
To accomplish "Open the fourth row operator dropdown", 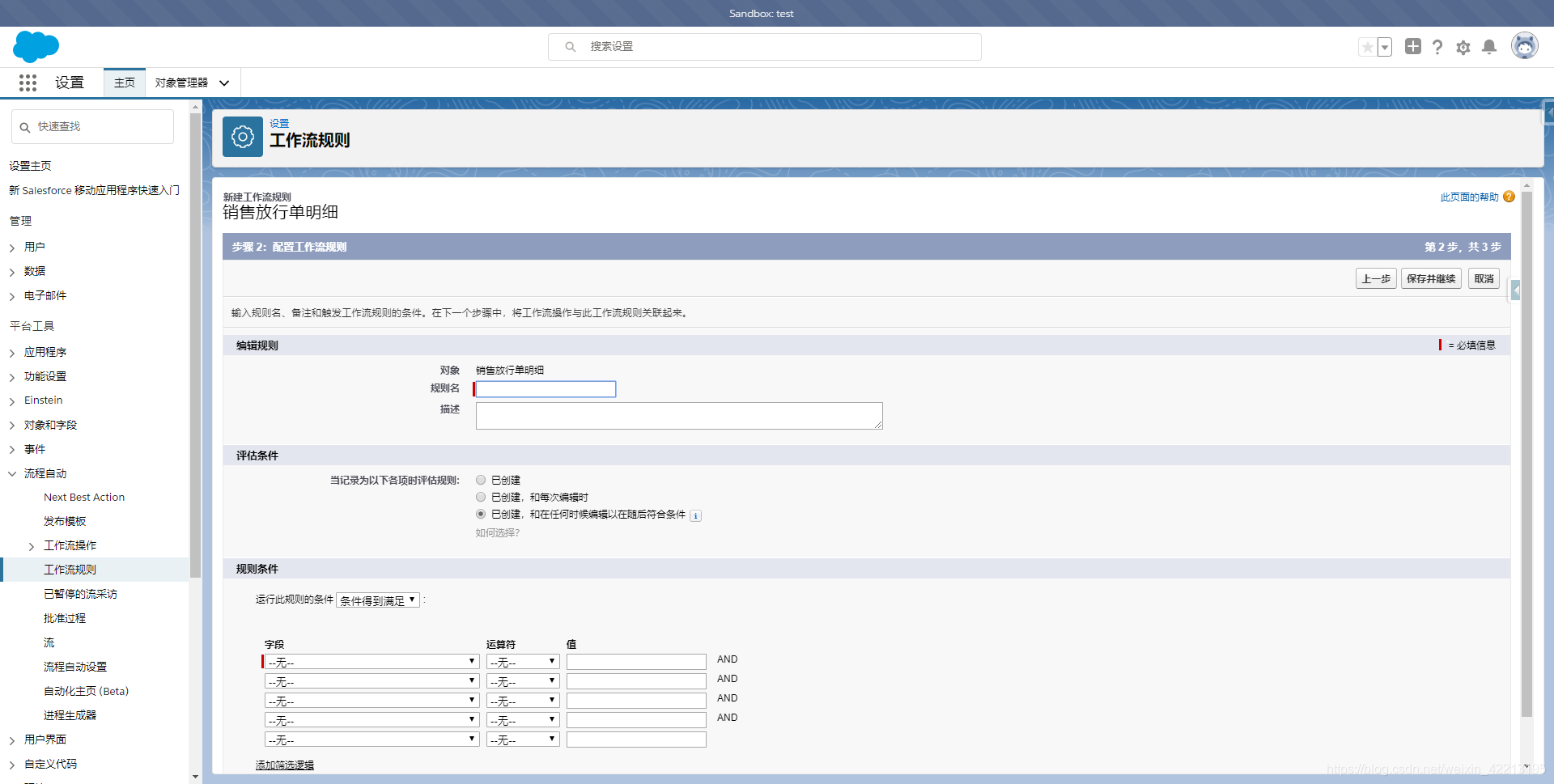I will coord(523,720).
